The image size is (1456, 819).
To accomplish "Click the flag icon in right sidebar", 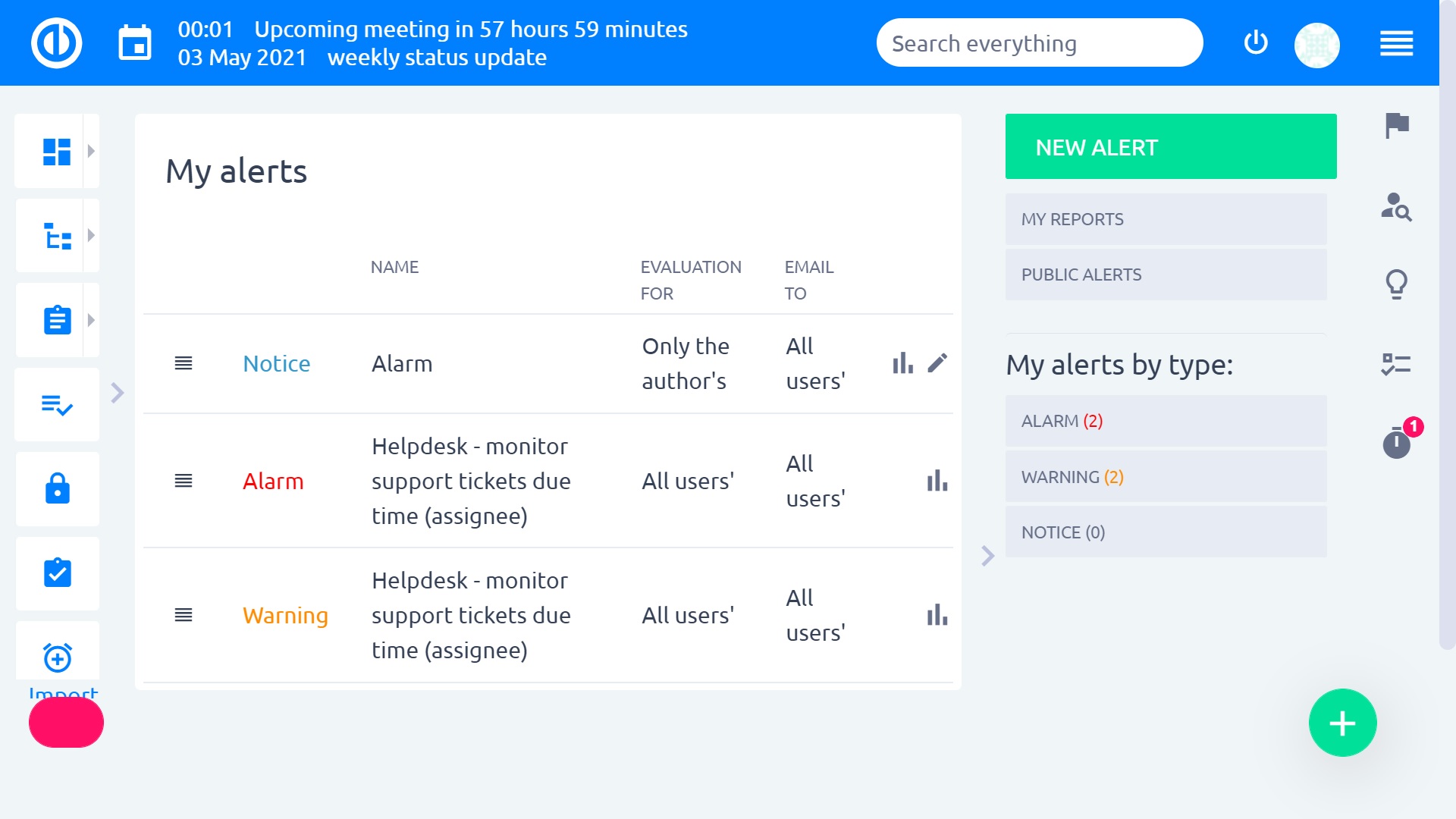I will point(1396,125).
